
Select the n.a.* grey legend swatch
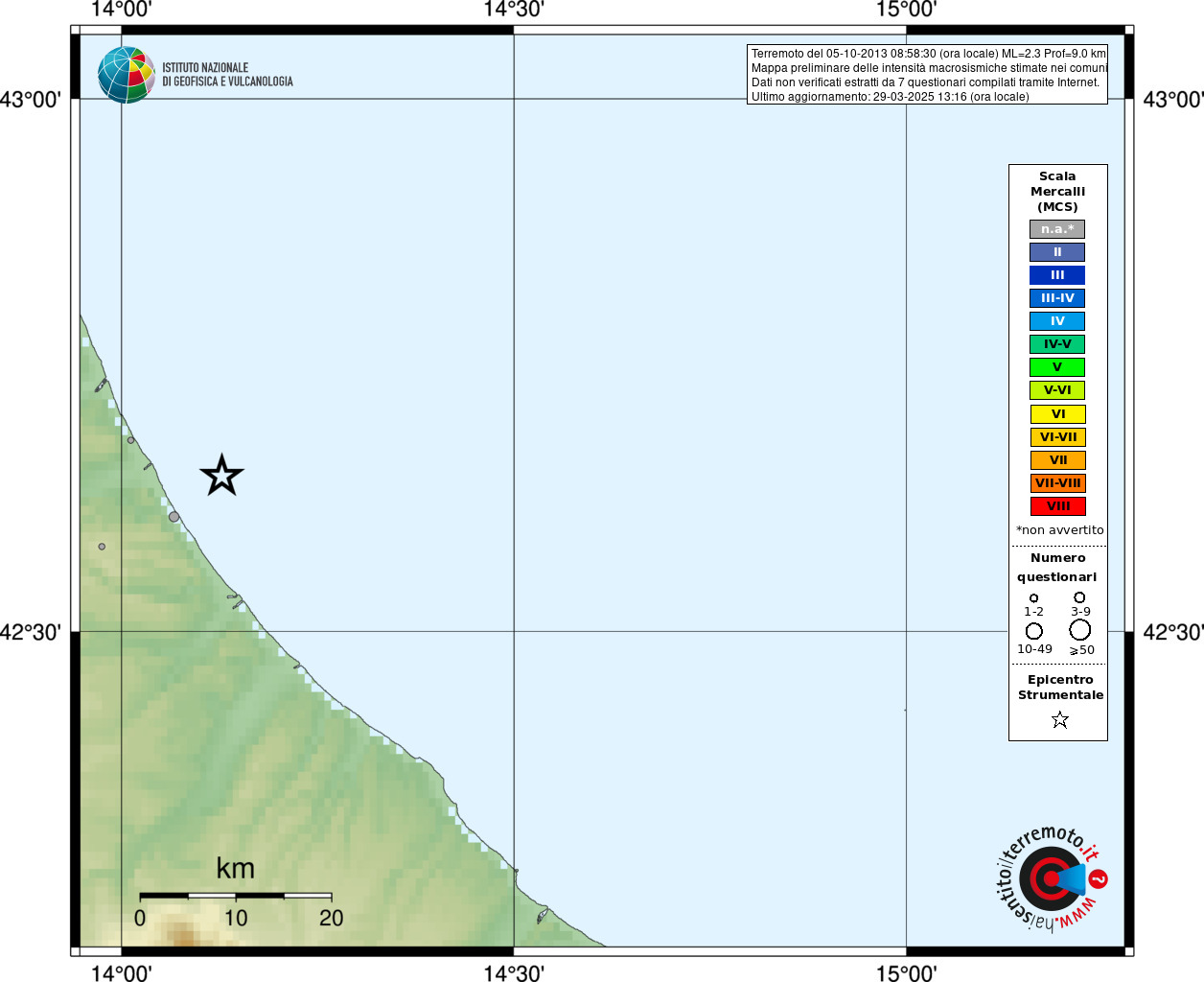point(1057,229)
